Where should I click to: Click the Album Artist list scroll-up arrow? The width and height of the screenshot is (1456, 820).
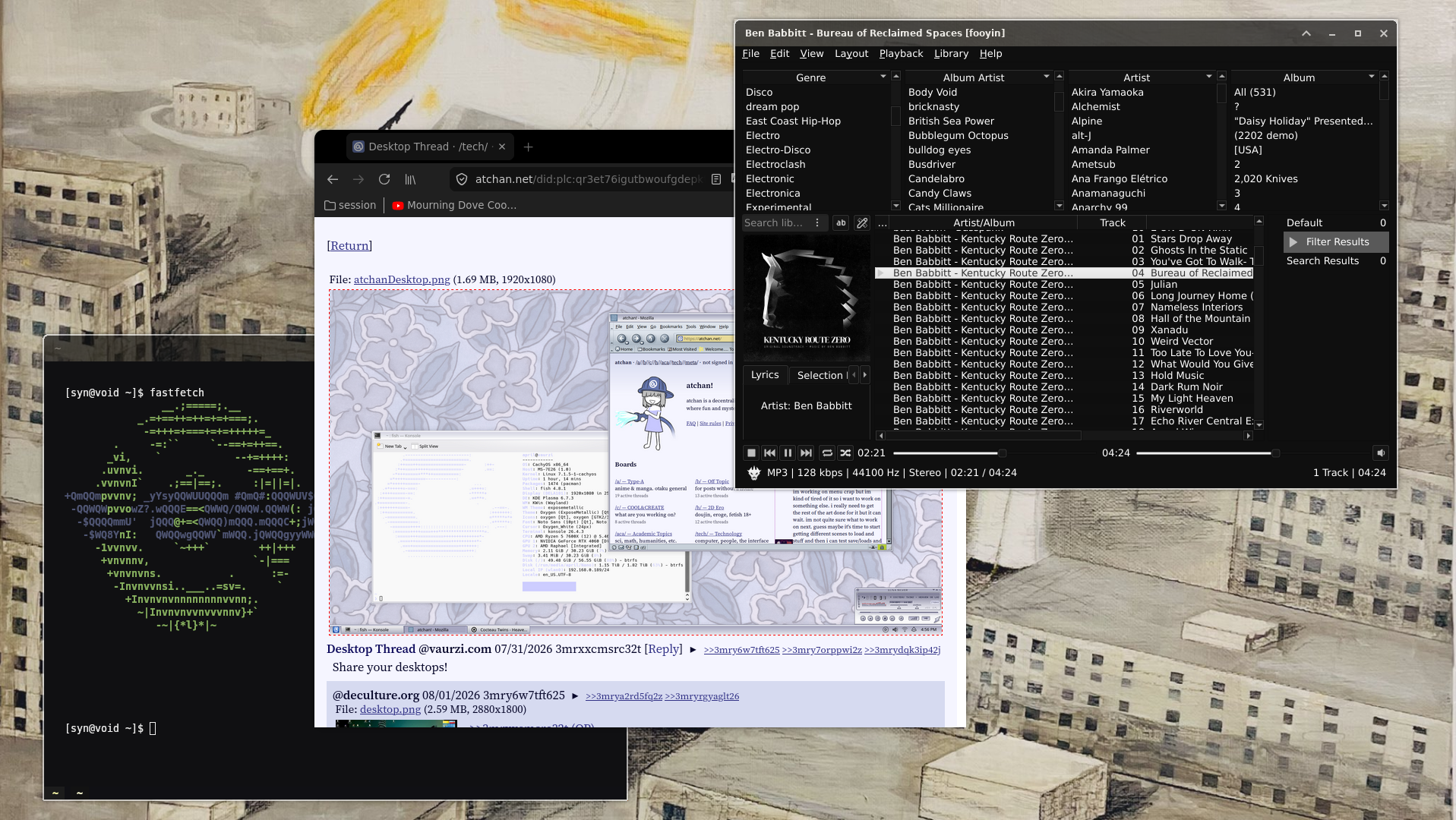point(1059,76)
